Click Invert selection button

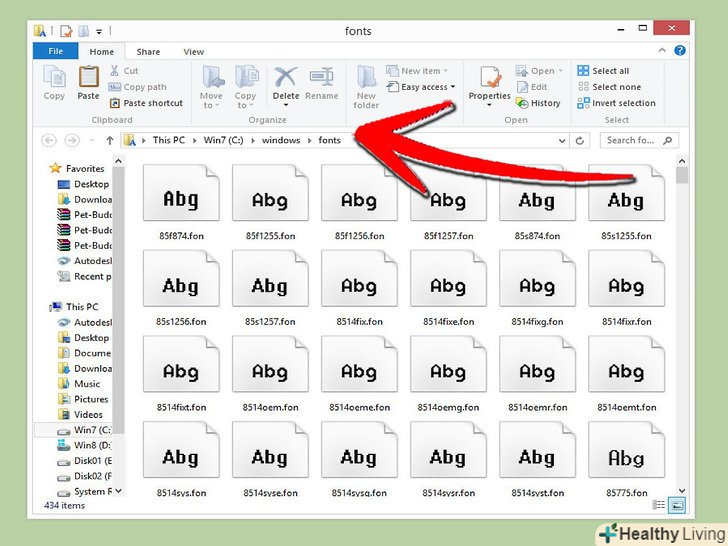pyautogui.click(x=615, y=103)
